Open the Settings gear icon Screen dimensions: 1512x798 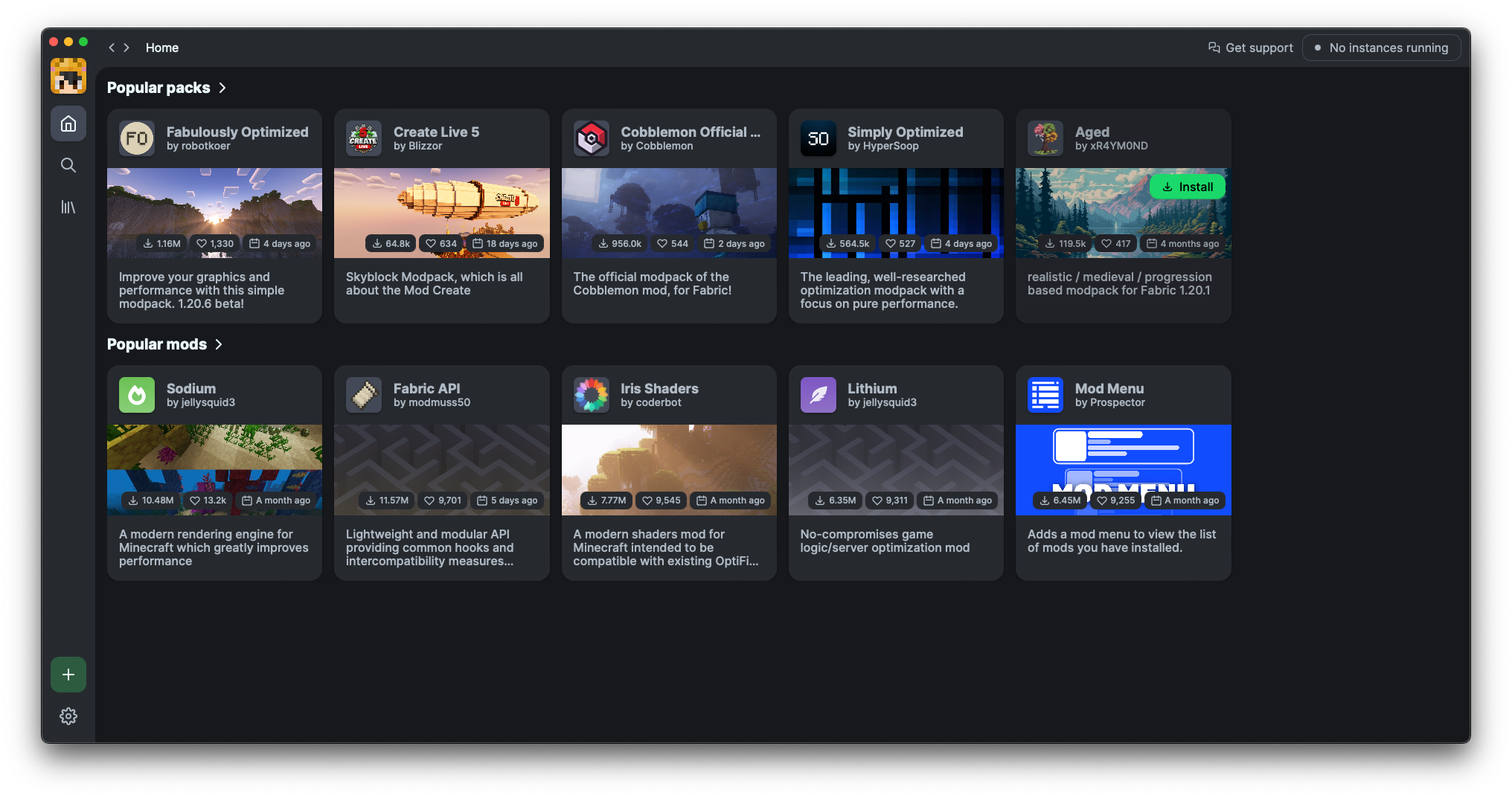tap(68, 716)
